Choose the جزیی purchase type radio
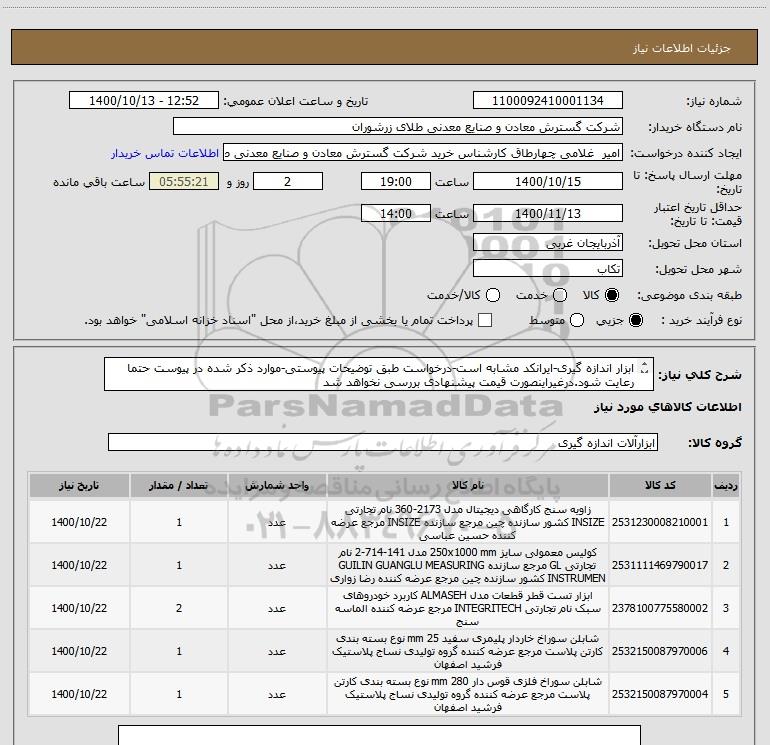 pos(636,321)
